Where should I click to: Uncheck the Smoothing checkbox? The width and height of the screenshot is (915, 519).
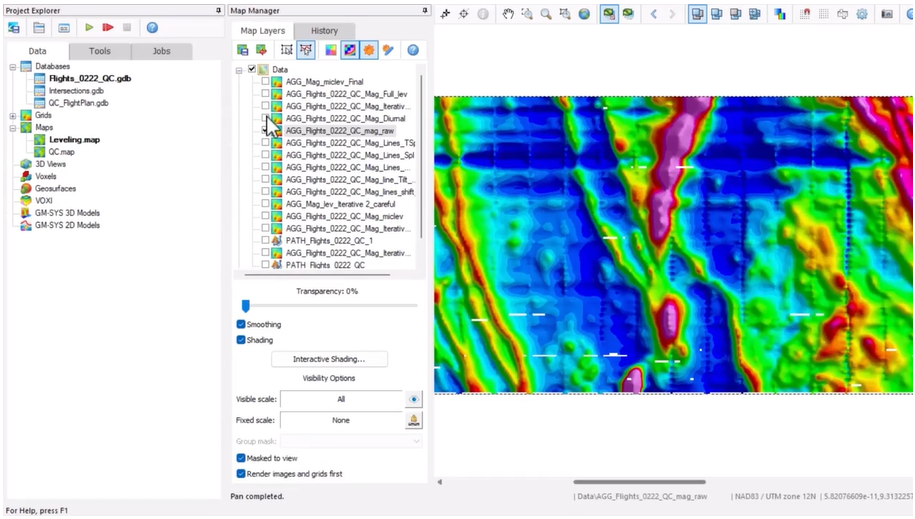pos(241,324)
